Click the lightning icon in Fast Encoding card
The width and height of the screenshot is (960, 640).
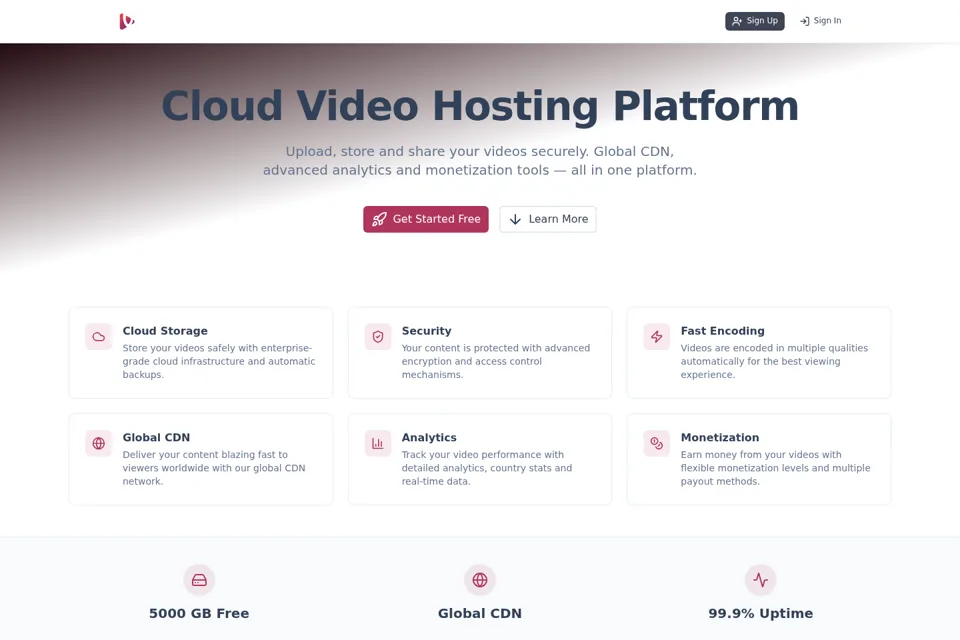click(656, 337)
